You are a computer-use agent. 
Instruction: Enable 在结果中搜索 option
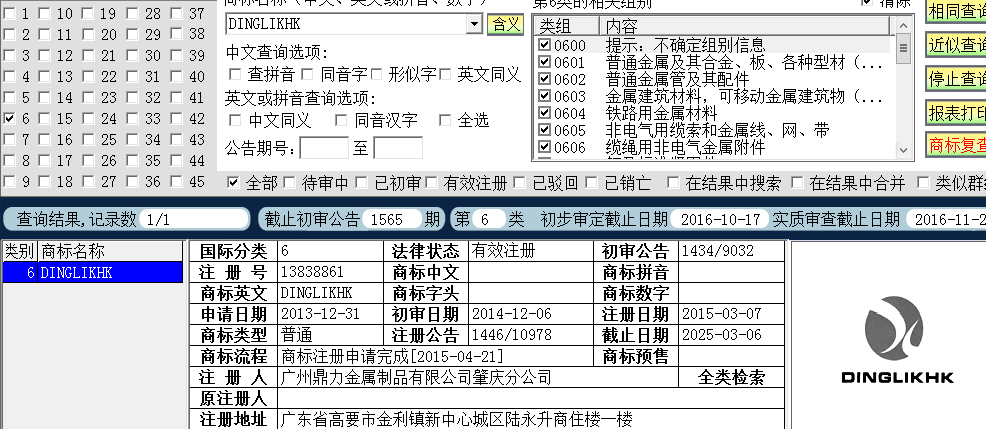[x=673, y=182]
